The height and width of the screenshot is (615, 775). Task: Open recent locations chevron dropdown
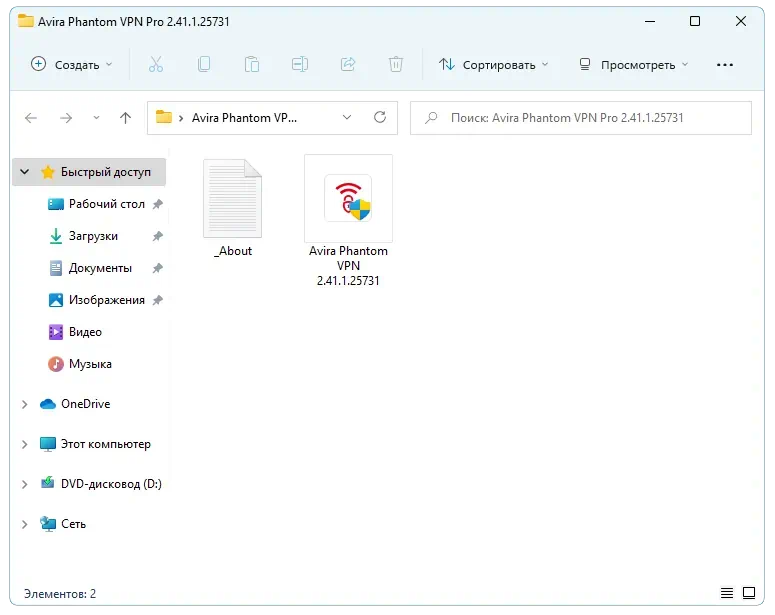[x=96, y=118]
